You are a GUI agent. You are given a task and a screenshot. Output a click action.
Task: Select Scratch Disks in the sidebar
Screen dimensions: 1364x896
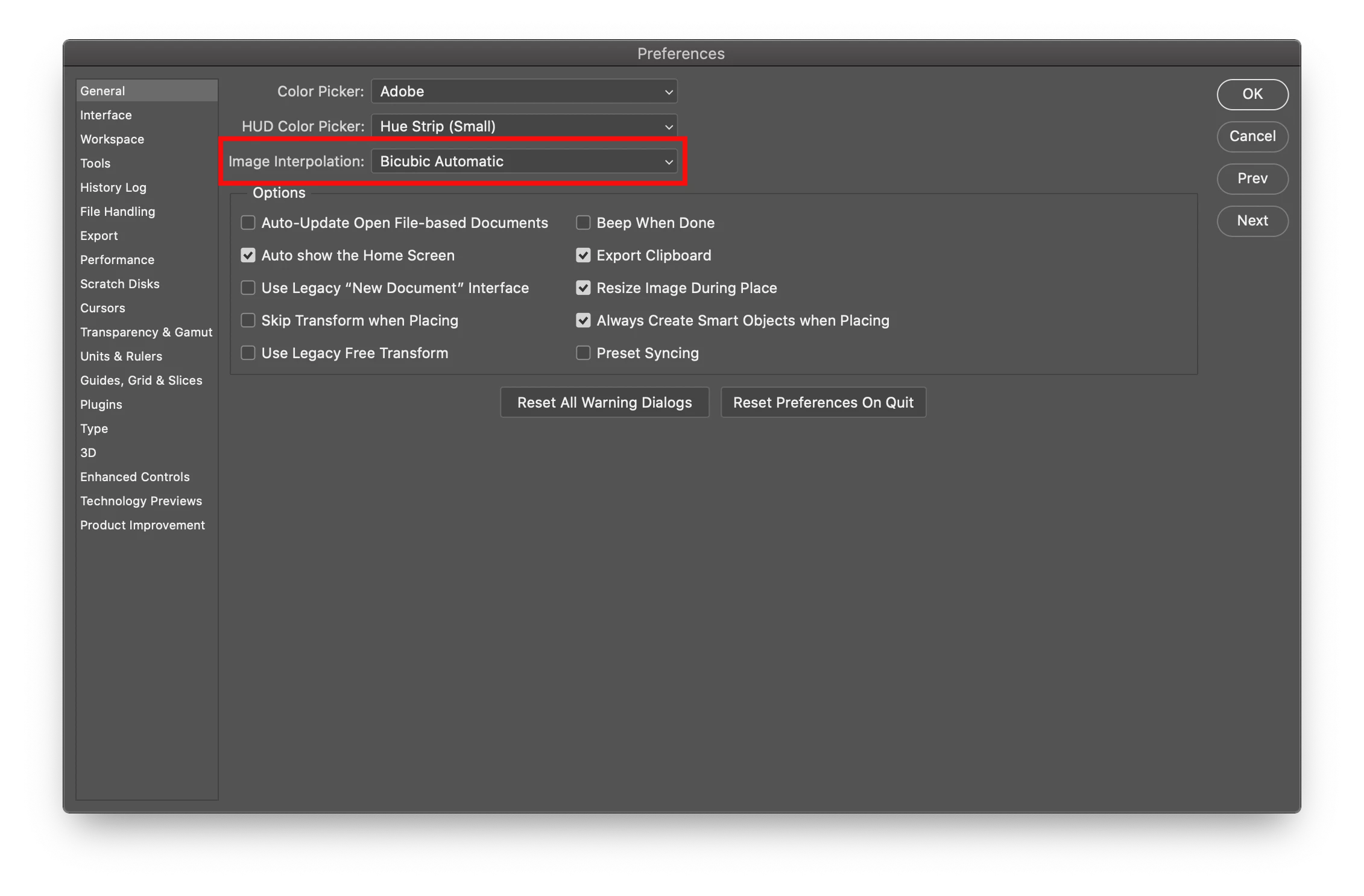(120, 284)
